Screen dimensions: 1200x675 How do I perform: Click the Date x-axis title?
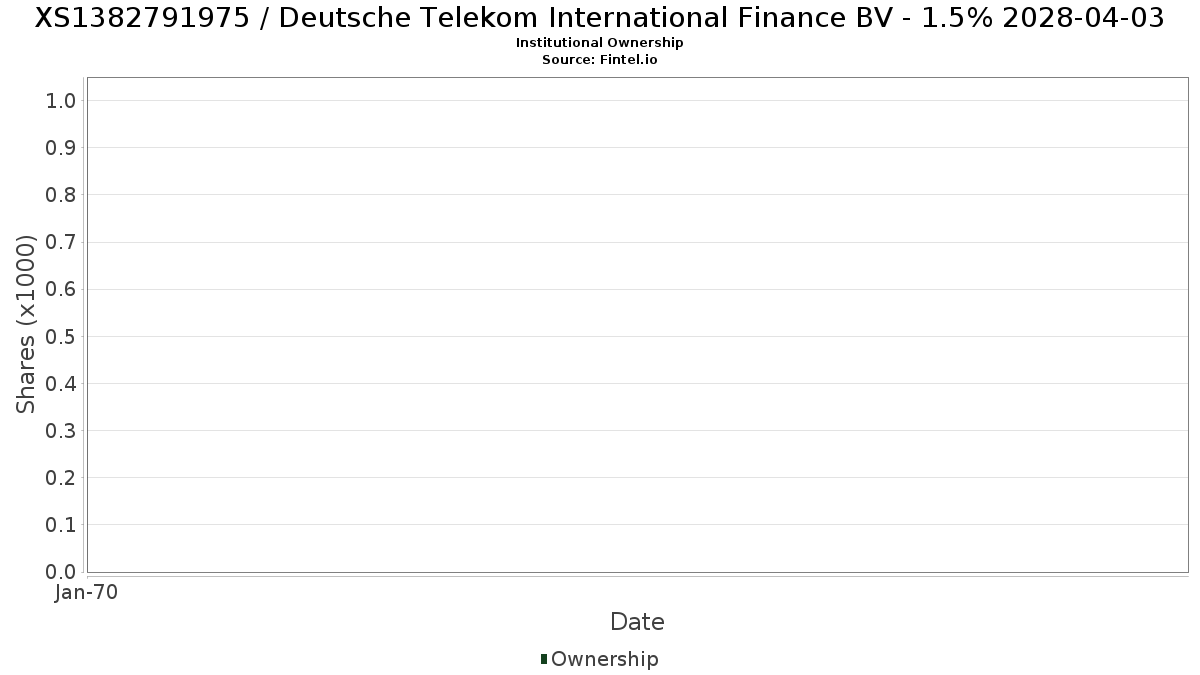pyautogui.click(x=637, y=622)
